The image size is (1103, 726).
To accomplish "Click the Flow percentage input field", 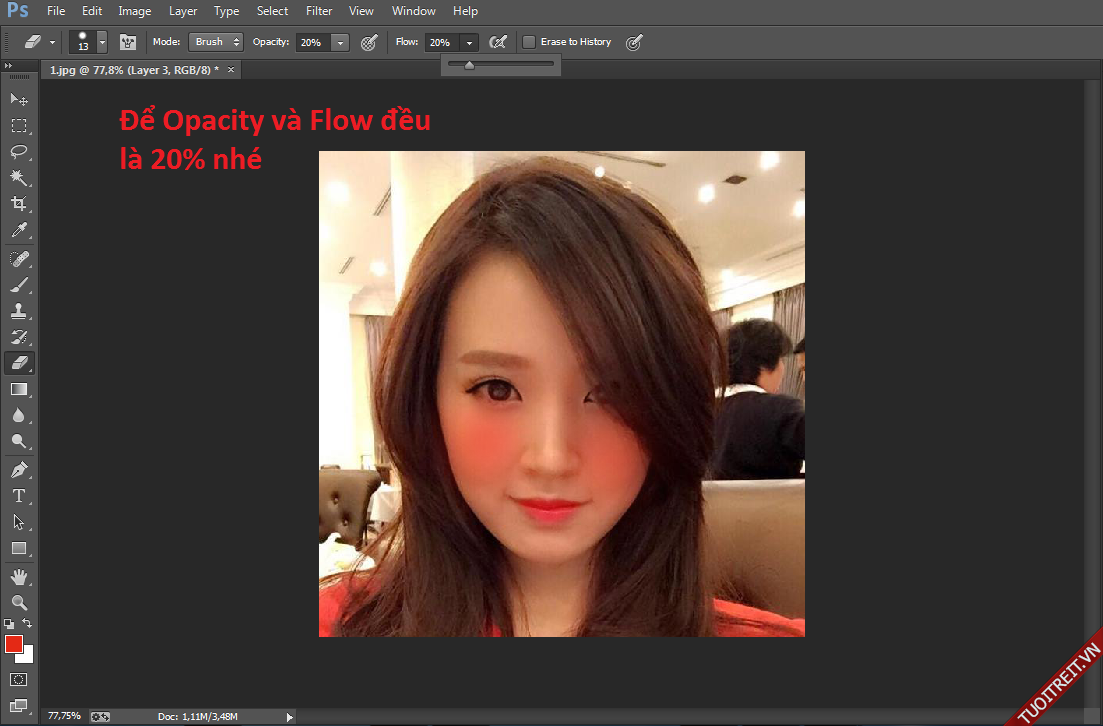I will point(441,42).
